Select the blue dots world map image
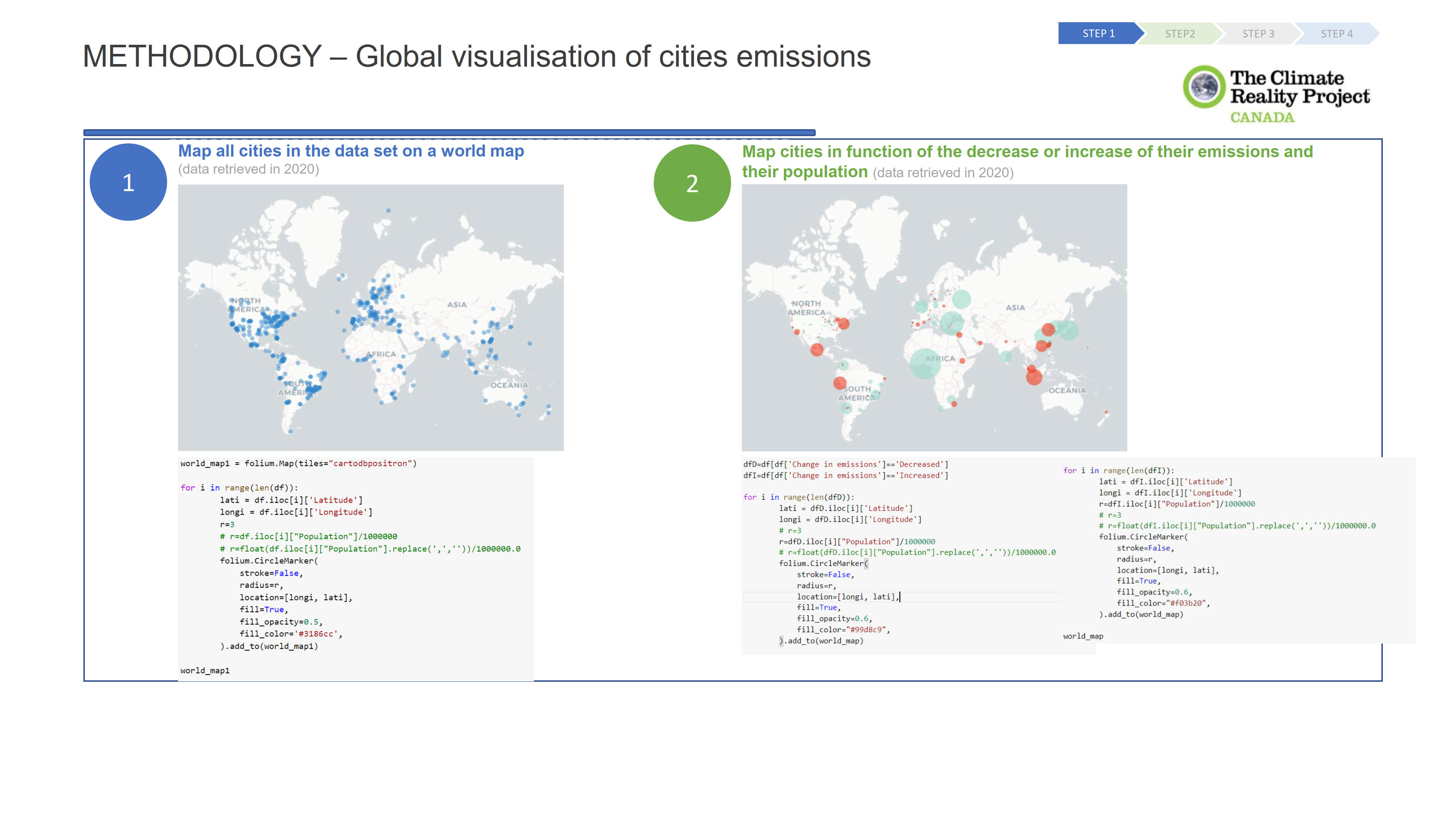The image size is (1456, 819). (370, 317)
